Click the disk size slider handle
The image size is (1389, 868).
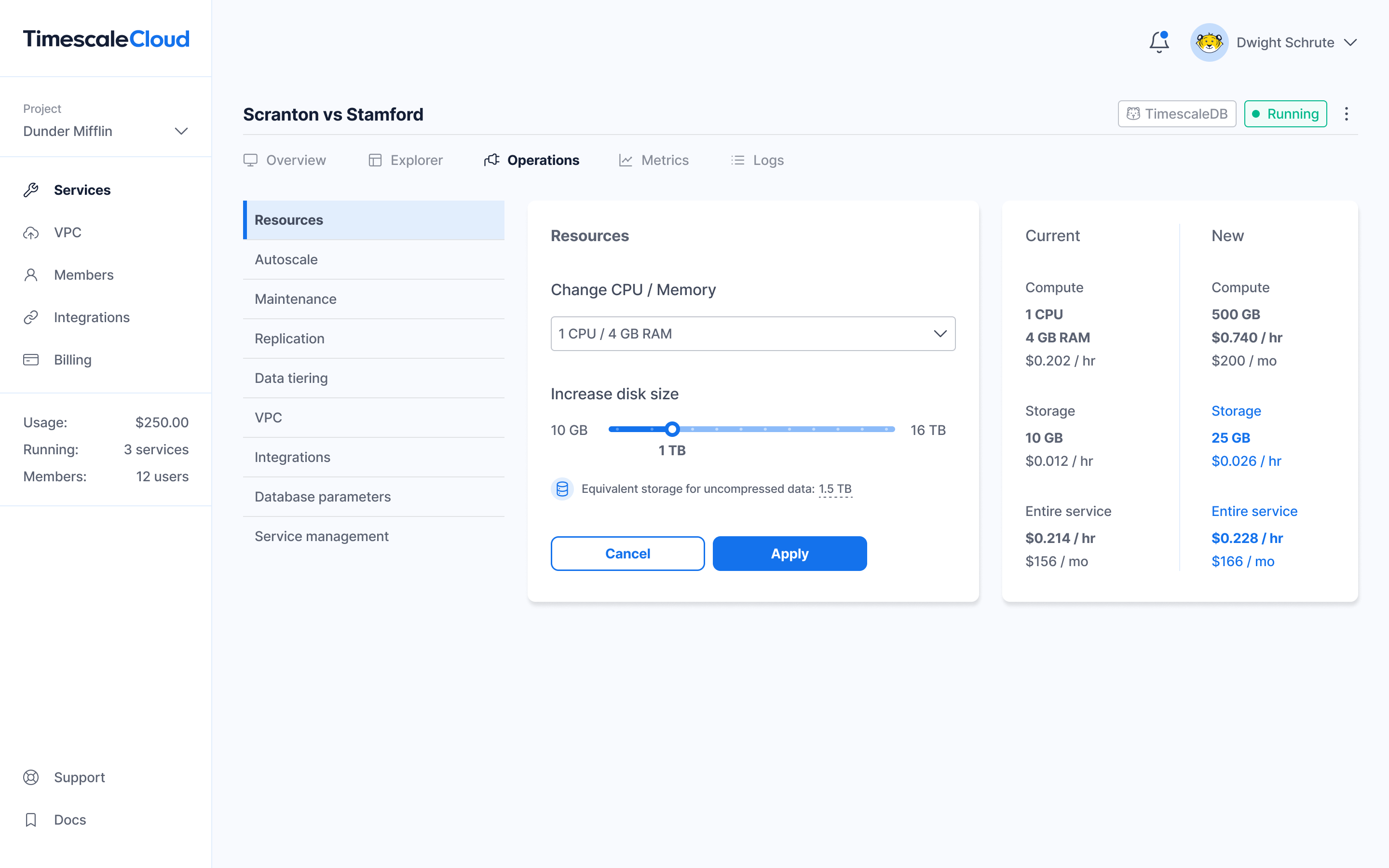673,429
